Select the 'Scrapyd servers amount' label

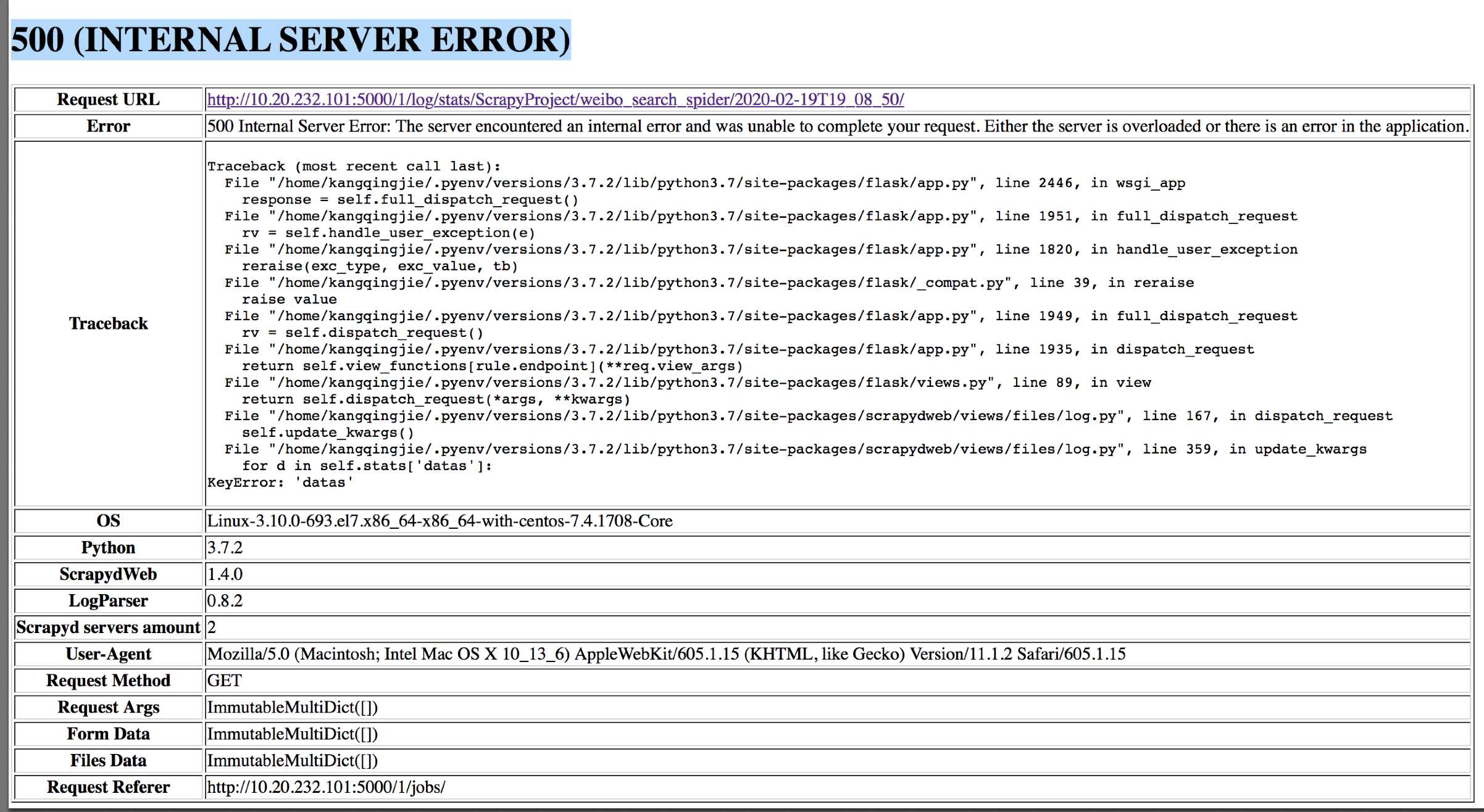click(x=109, y=627)
